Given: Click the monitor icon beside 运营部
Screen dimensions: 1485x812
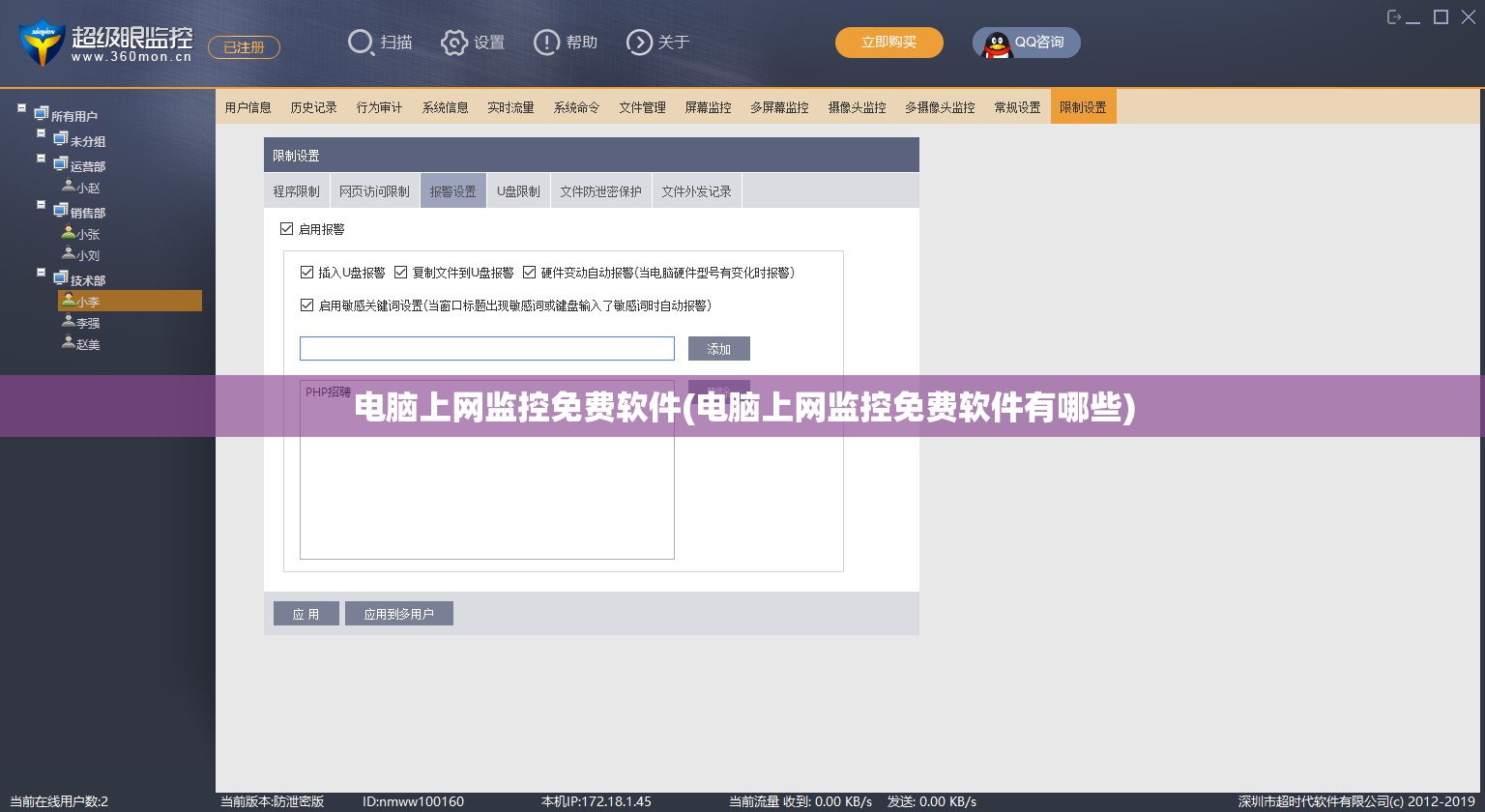Looking at the screenshot, I should pyautogui.click(x=60, y=164).
